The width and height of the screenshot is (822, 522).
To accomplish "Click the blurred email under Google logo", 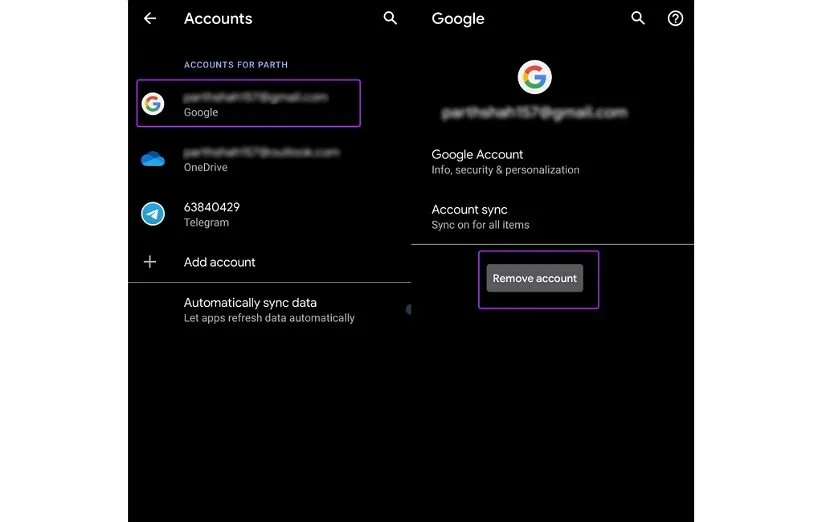I will point(535,113).
